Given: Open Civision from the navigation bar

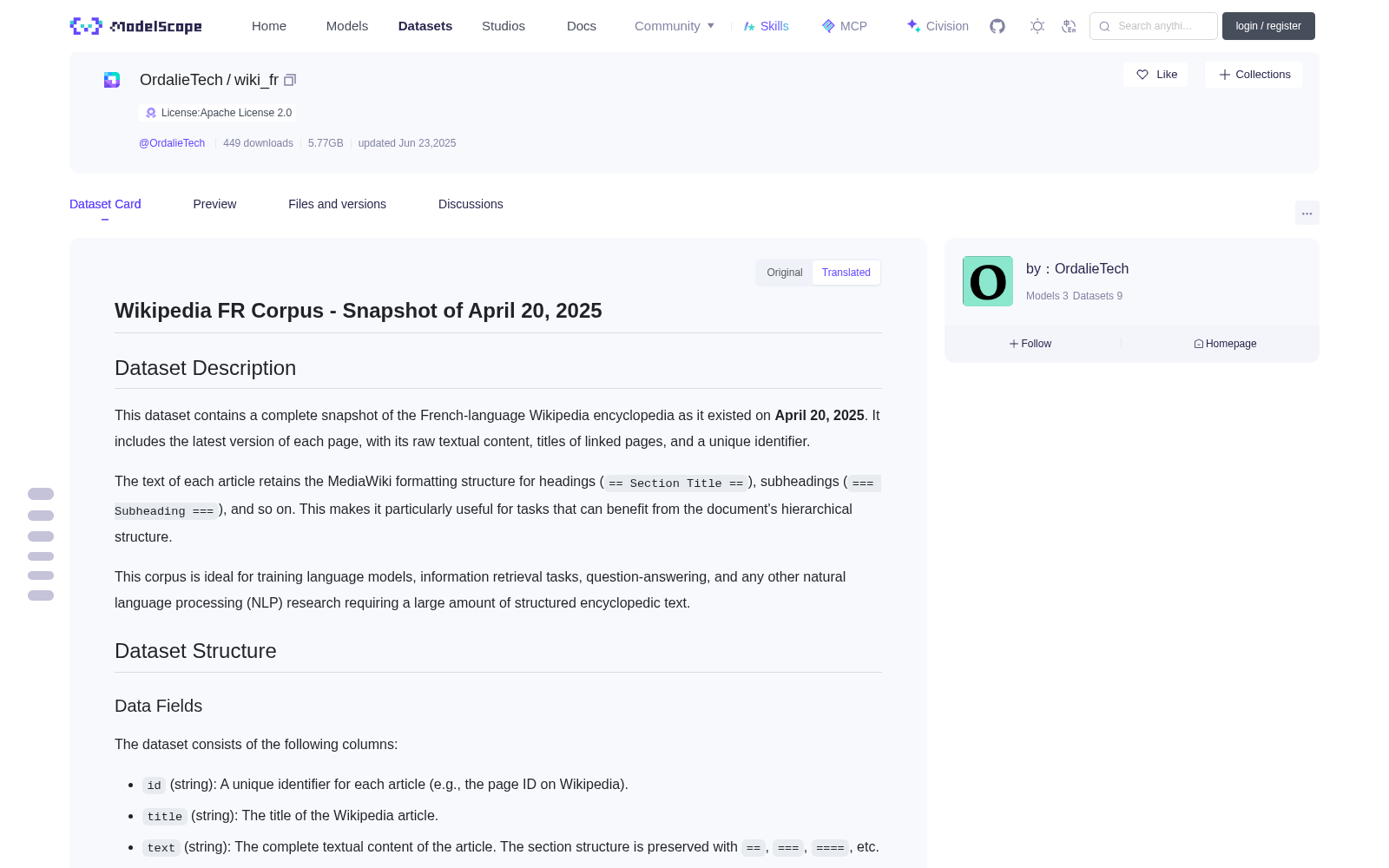Looking at the screenshot, I should 938,26.
